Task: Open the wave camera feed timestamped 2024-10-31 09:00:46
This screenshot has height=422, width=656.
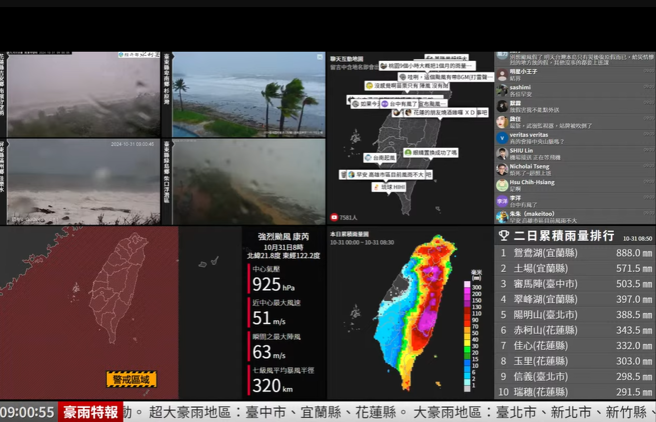Action: (x=84, y=182)
